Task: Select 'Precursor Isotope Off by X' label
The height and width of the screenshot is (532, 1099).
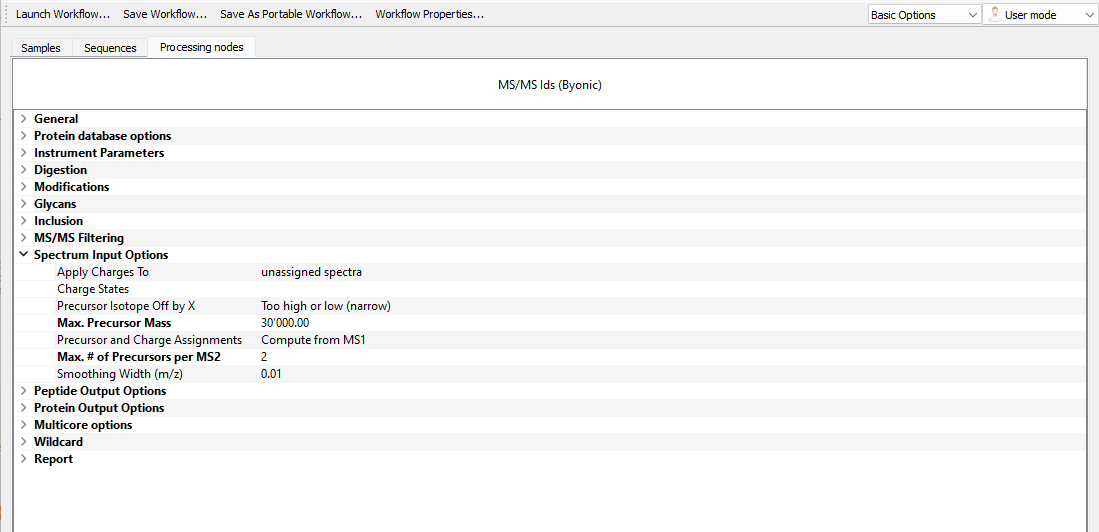Action: 125,306
